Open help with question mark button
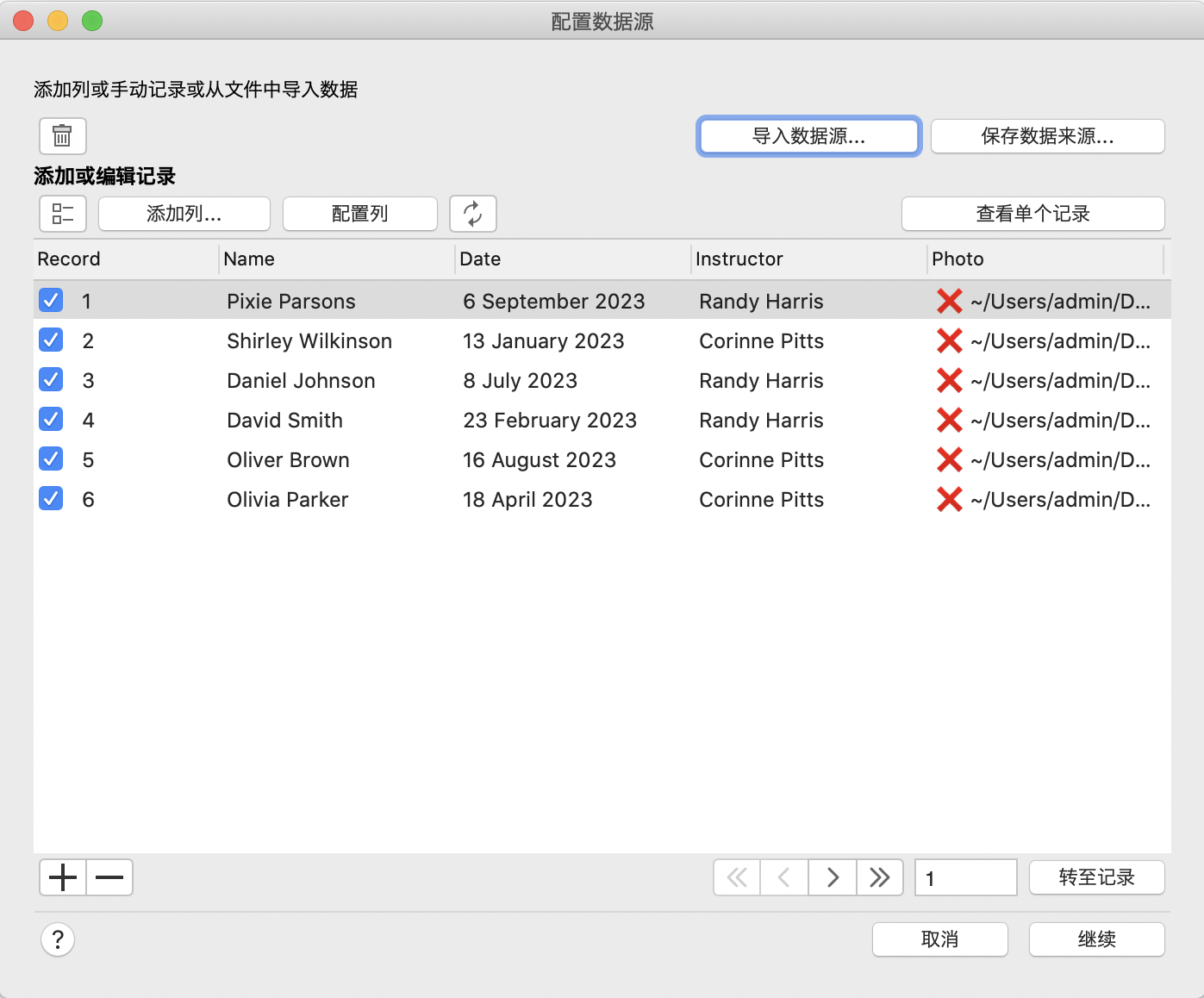Screen dimensions: 1204x998 (58, 939)
